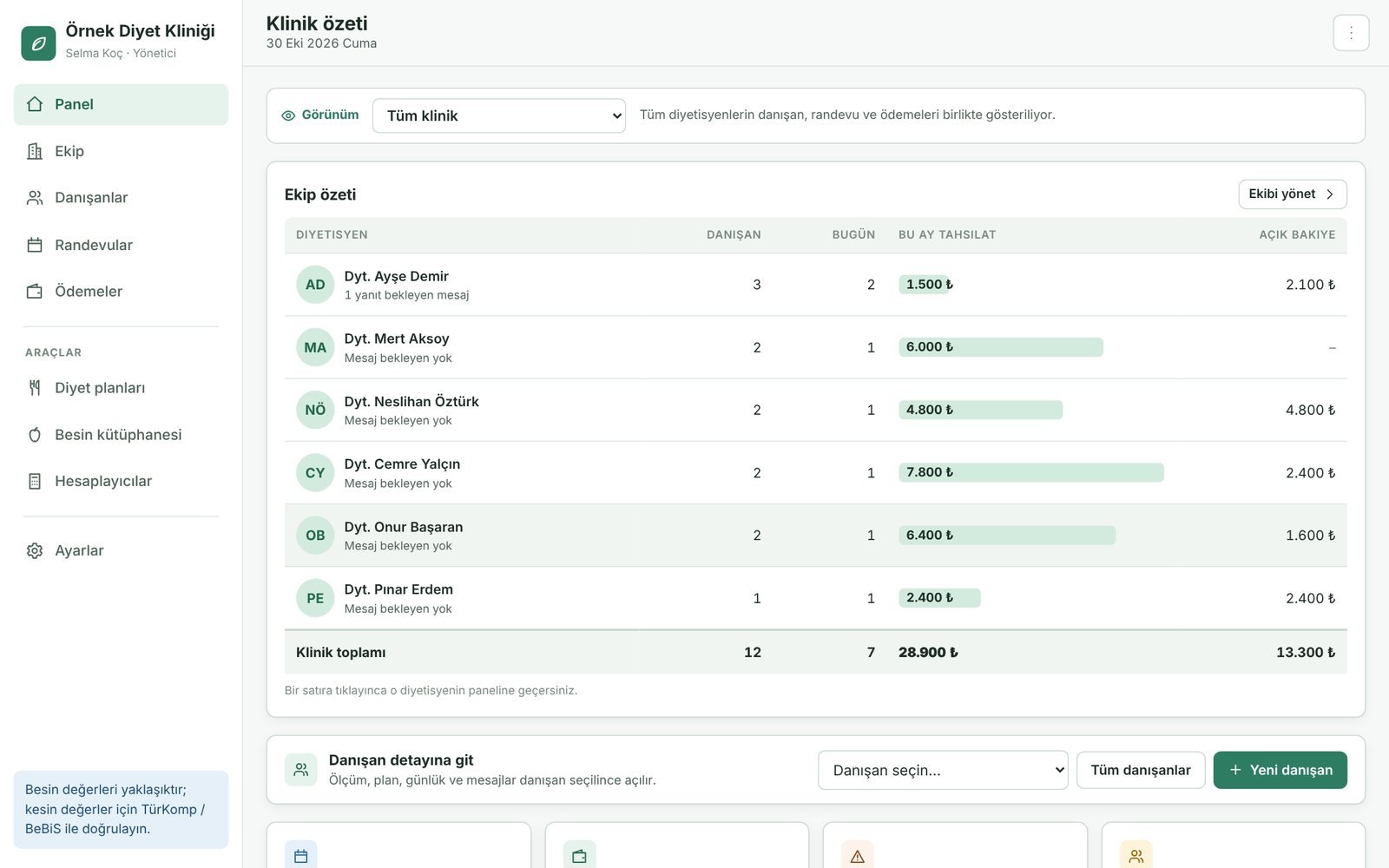Click the PE avatar for Pınar Erdem

pos(315,598)
